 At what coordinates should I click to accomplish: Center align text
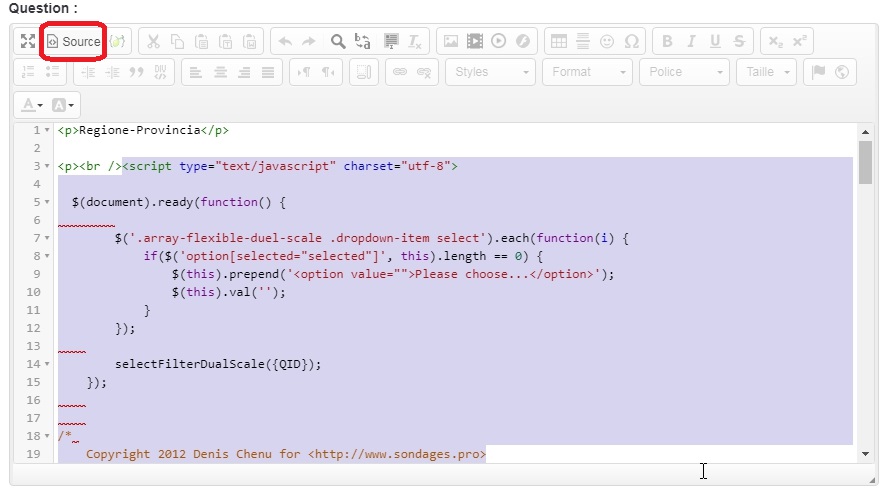(220, 72)
